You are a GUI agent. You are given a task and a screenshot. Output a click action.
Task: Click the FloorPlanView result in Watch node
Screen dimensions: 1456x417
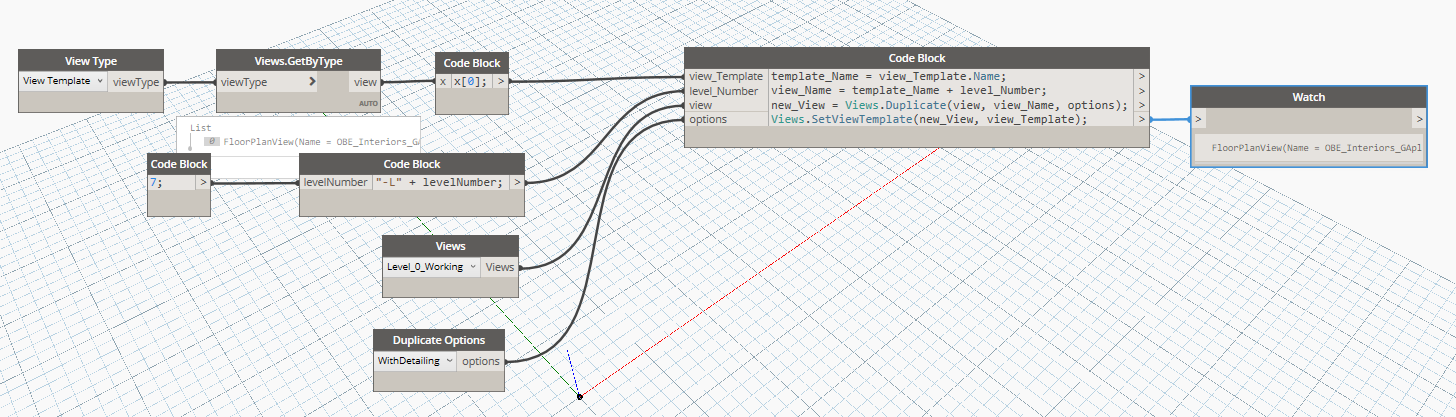click(1316, 147)
